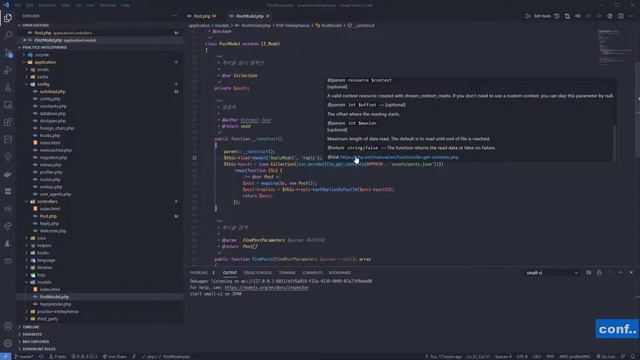Image resolution: width=640 pixels, height=360 pixels.
Task: Open the Accounts icon in activity bar
Action: pos(8,326)
